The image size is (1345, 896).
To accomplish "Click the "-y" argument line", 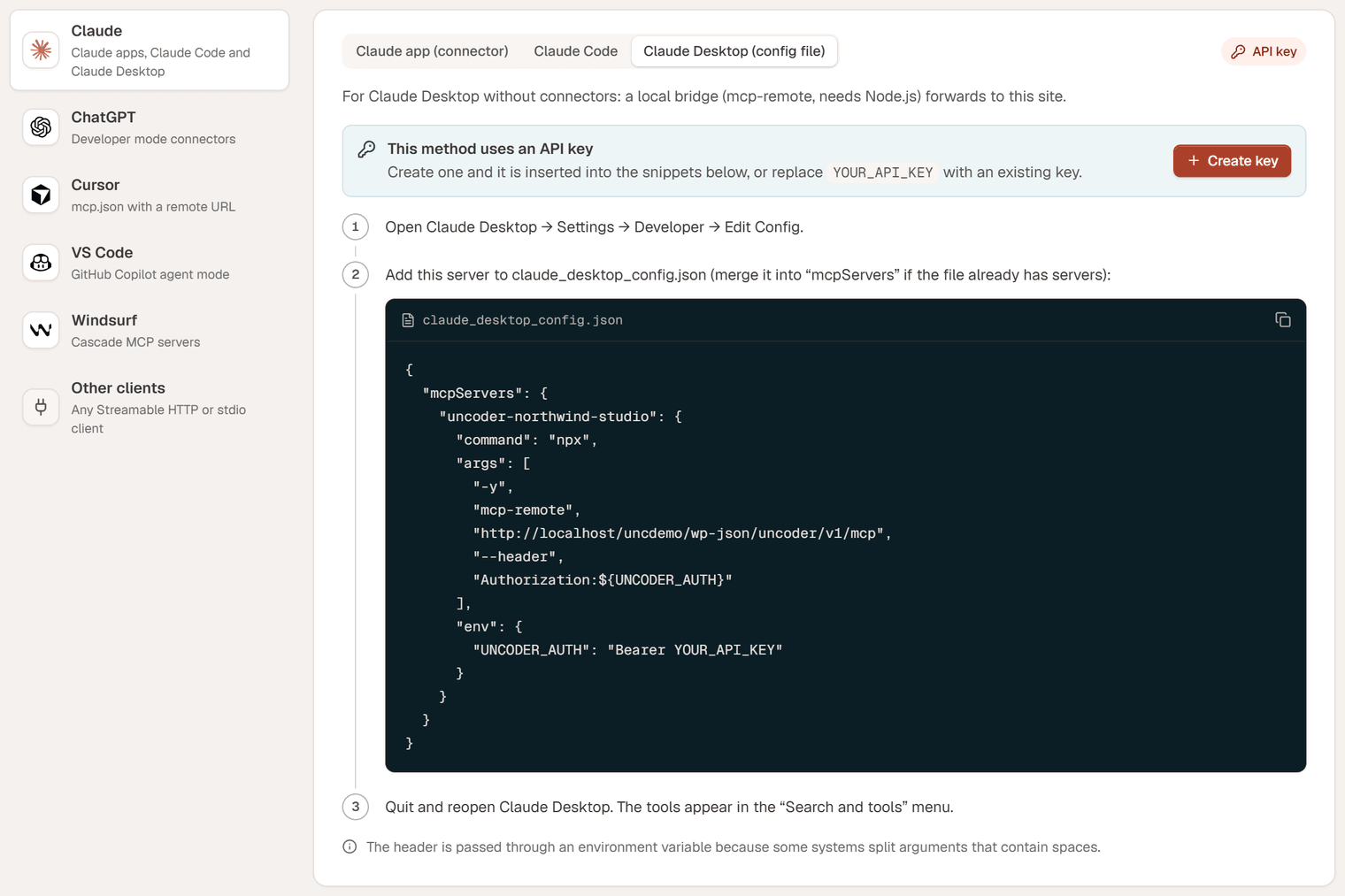I will click(x=493, y=486).
